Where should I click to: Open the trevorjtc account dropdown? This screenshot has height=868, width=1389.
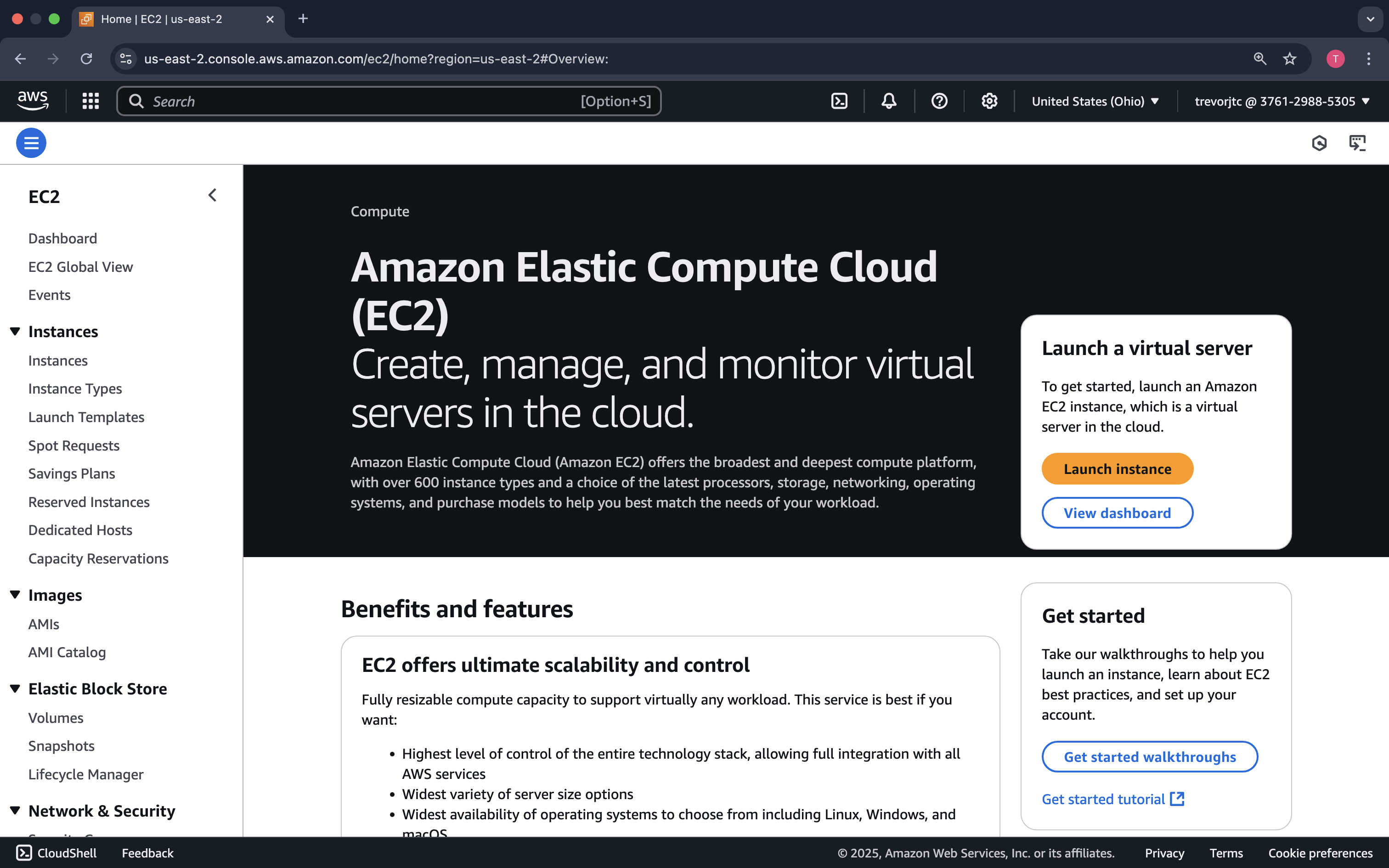pos(1281,101)
